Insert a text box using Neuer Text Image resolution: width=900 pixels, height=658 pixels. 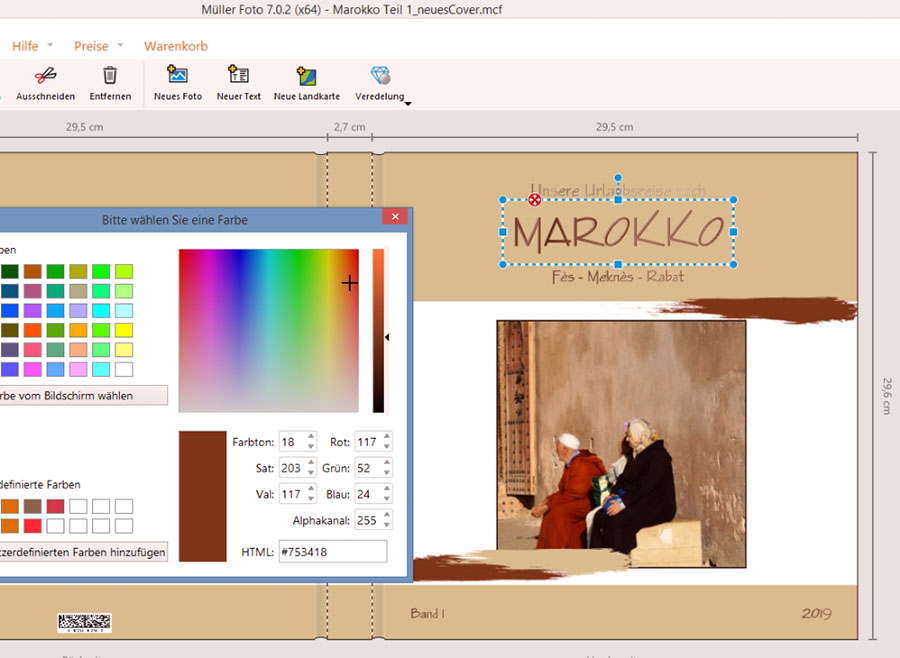click(x=238, y=76)
